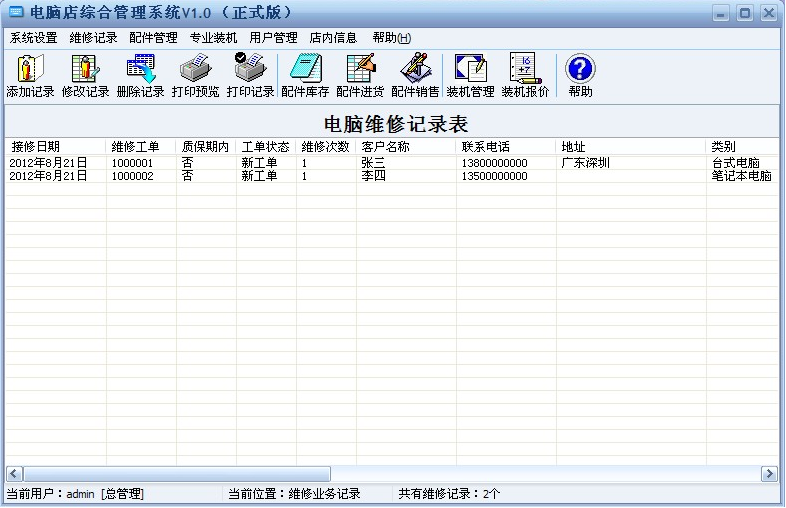Click the 客户名称 column header

click(x=406, y=146)
